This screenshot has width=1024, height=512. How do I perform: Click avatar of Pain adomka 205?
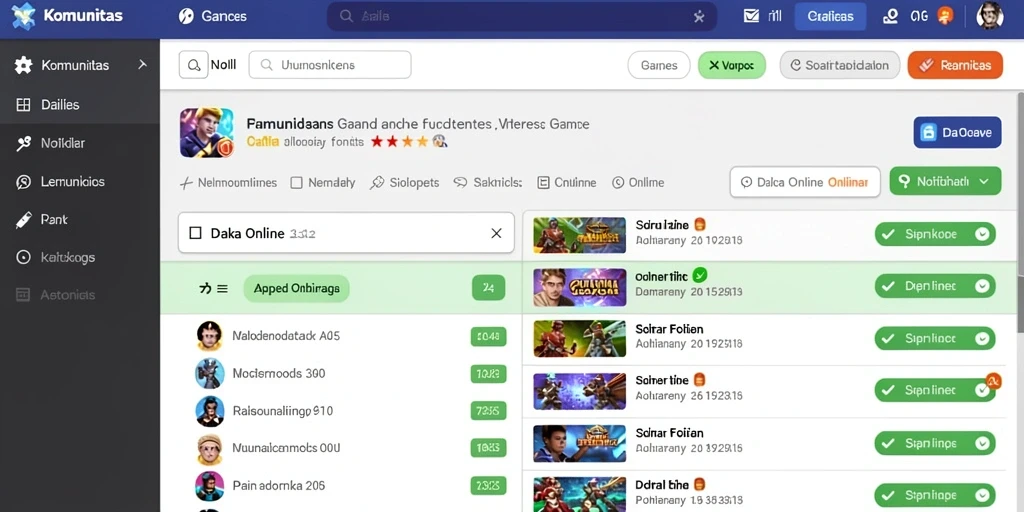210,486
